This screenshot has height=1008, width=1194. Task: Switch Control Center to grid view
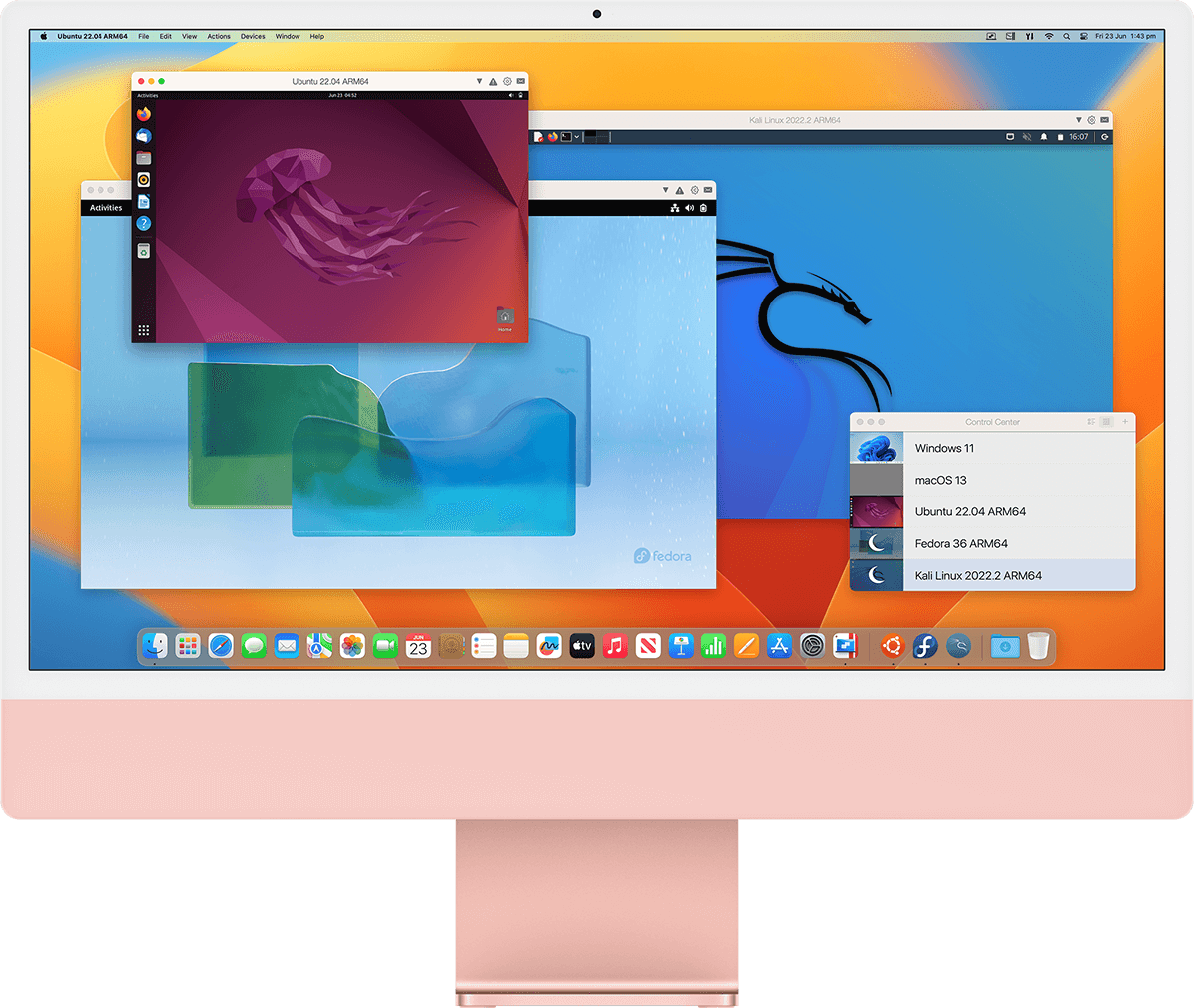1106,421
